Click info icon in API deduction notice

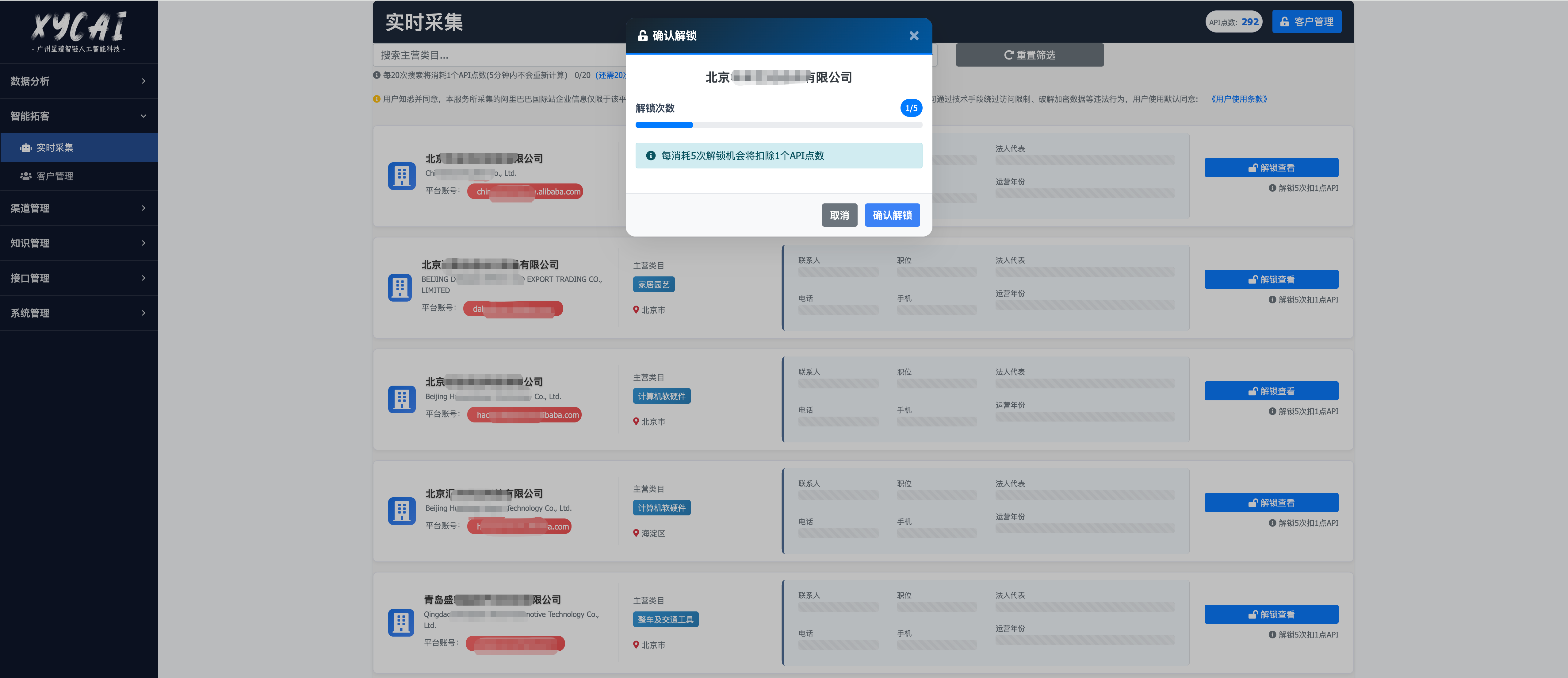tap(650, 155)
